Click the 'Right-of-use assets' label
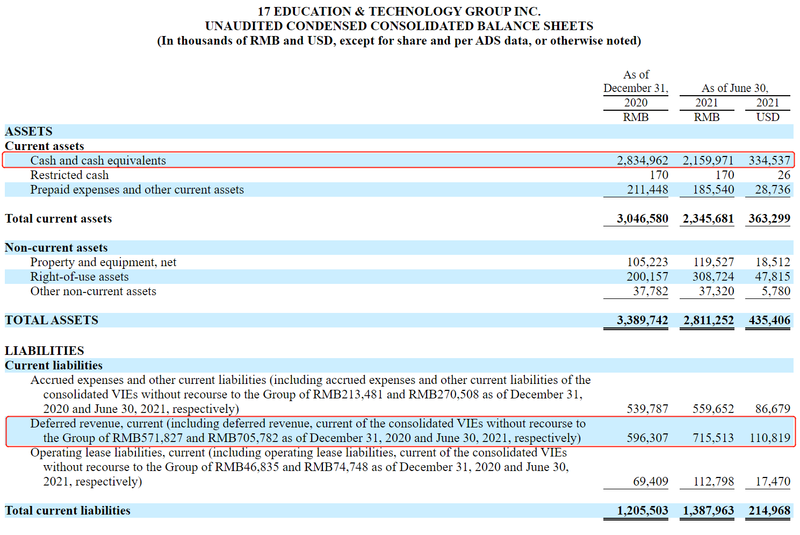This screenshot has width=800, height=535. click(79, 277)
